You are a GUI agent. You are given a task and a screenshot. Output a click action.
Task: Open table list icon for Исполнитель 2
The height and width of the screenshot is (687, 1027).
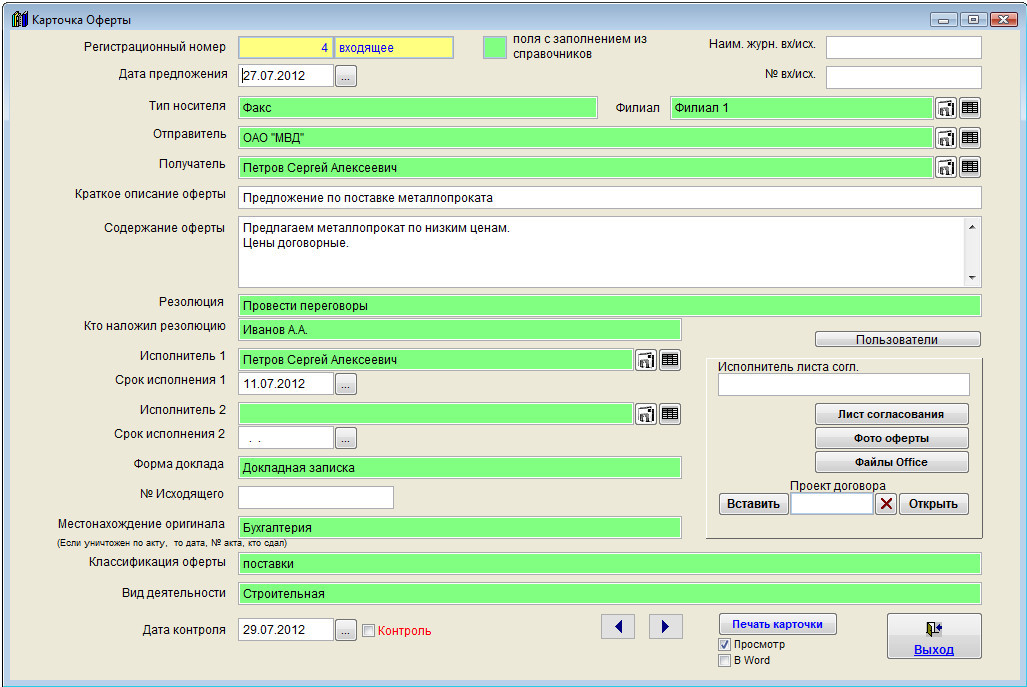click(670, 413)
